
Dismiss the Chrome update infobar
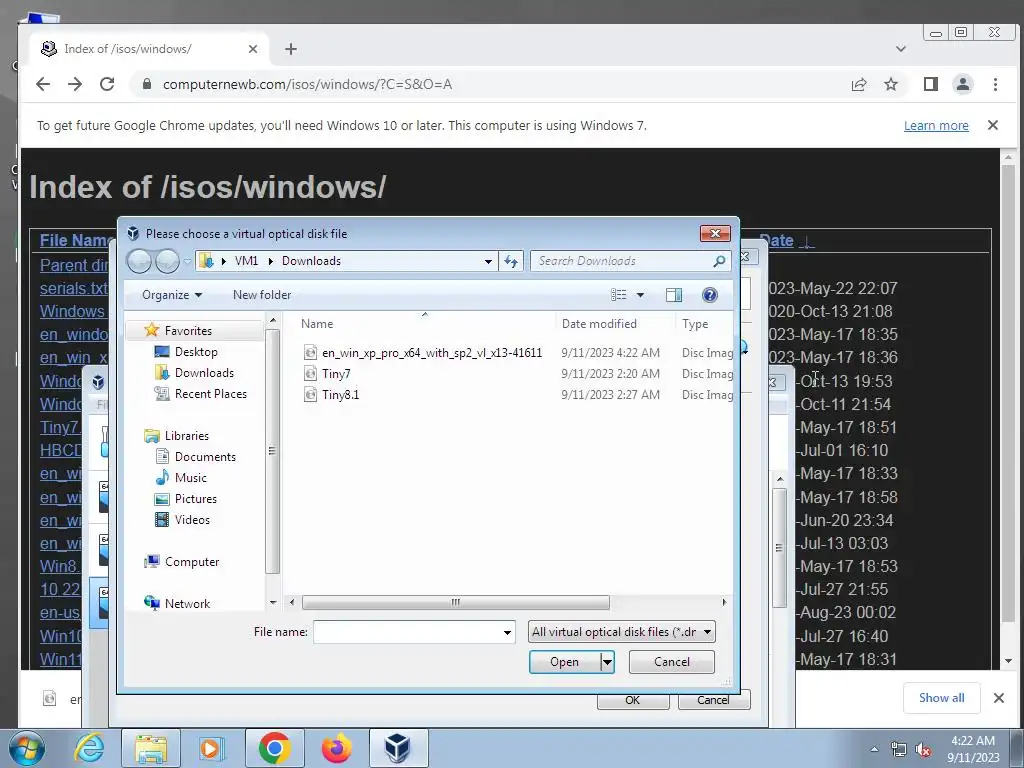(x=993, y=125)
